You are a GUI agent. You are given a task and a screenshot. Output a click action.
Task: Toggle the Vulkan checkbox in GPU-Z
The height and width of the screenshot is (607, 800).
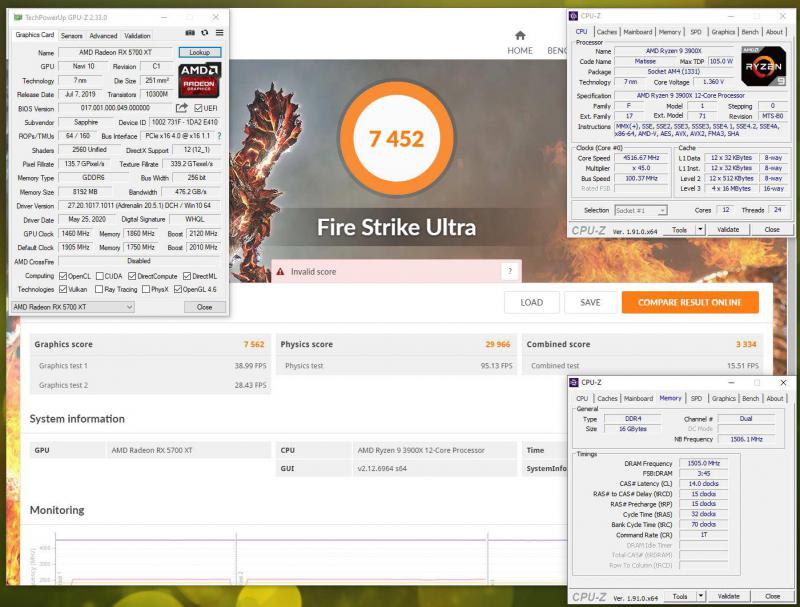pos(63,289)
